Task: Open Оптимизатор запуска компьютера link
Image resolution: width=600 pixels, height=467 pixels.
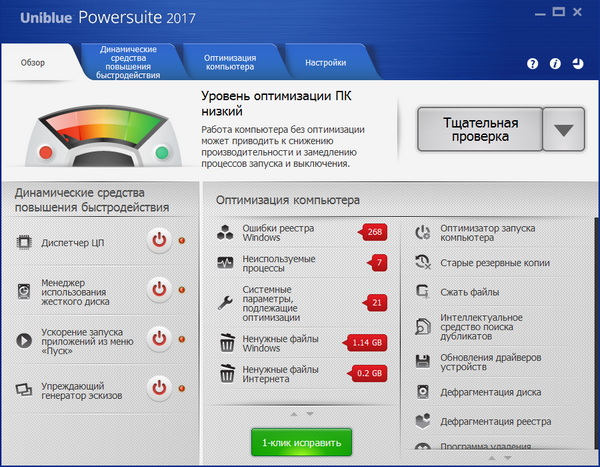Action: [488, 233]
